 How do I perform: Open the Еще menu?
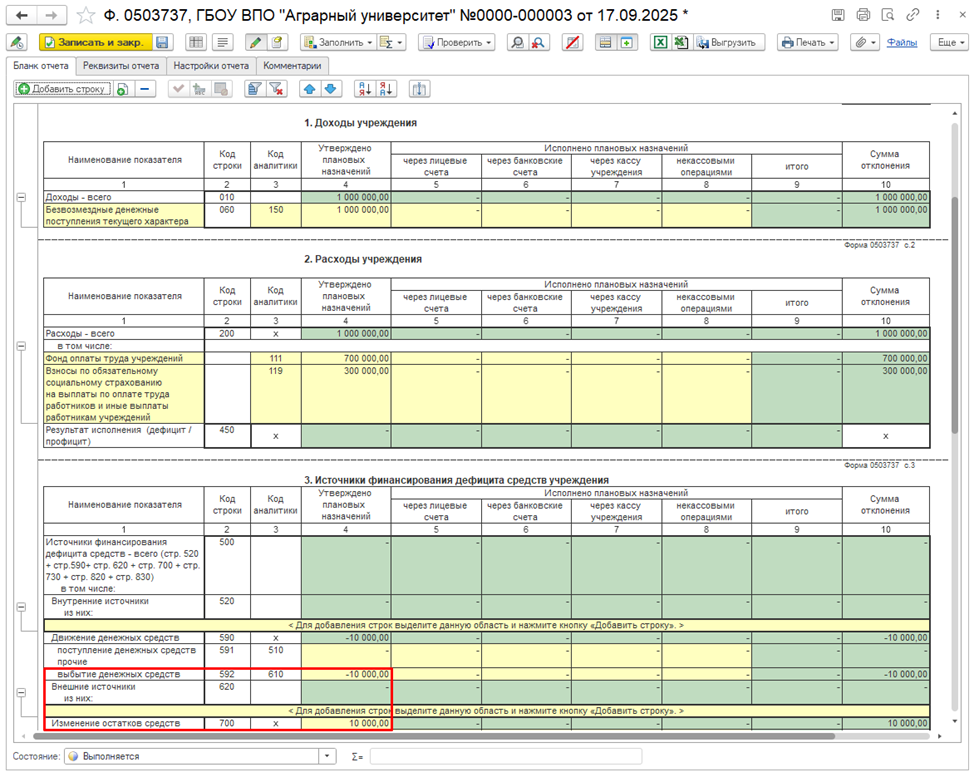[949, 42]
